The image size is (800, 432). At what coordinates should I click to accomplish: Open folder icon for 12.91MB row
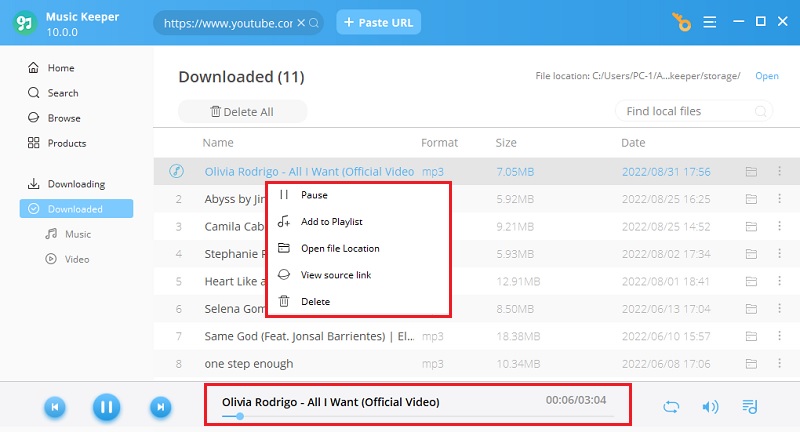751,281
